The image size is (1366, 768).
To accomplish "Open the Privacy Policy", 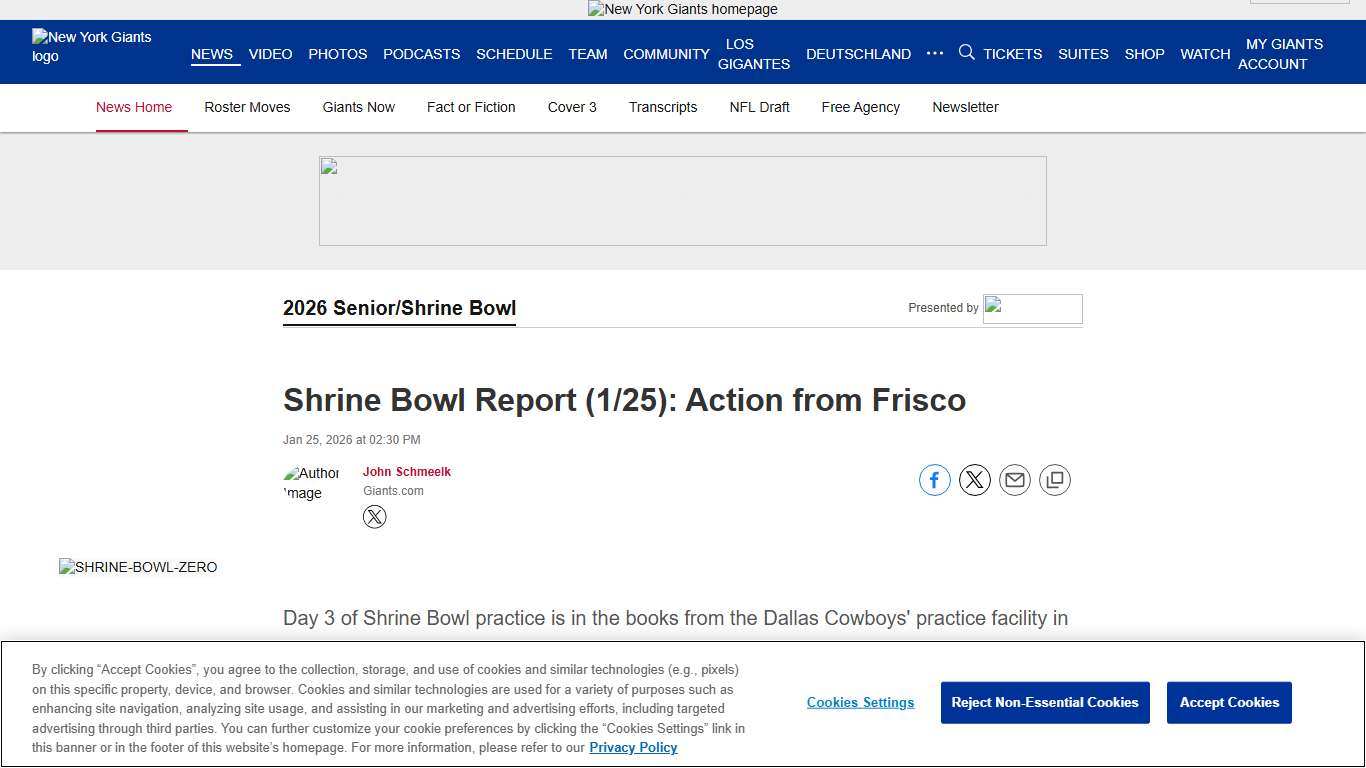I will (x=633, y=747).
